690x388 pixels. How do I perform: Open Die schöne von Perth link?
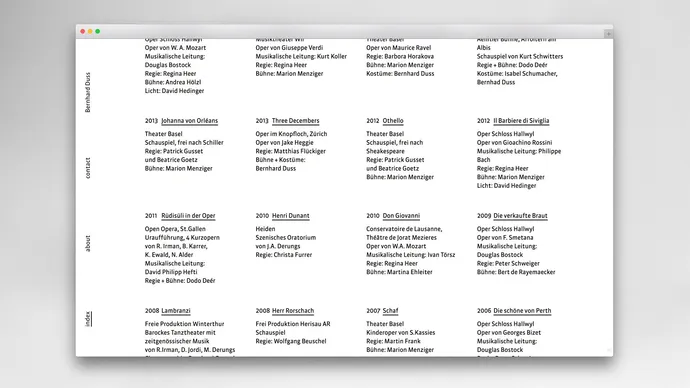[x=522, y=311]
